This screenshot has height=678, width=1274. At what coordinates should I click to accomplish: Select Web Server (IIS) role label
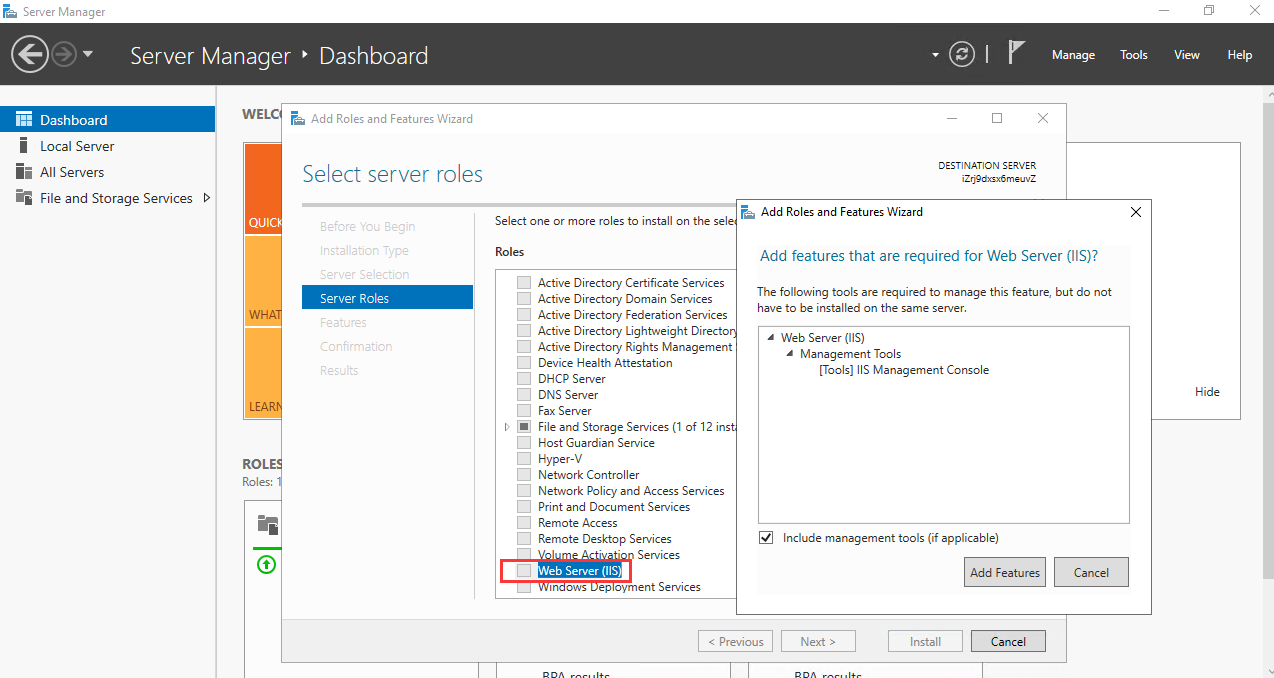(580, 570)
